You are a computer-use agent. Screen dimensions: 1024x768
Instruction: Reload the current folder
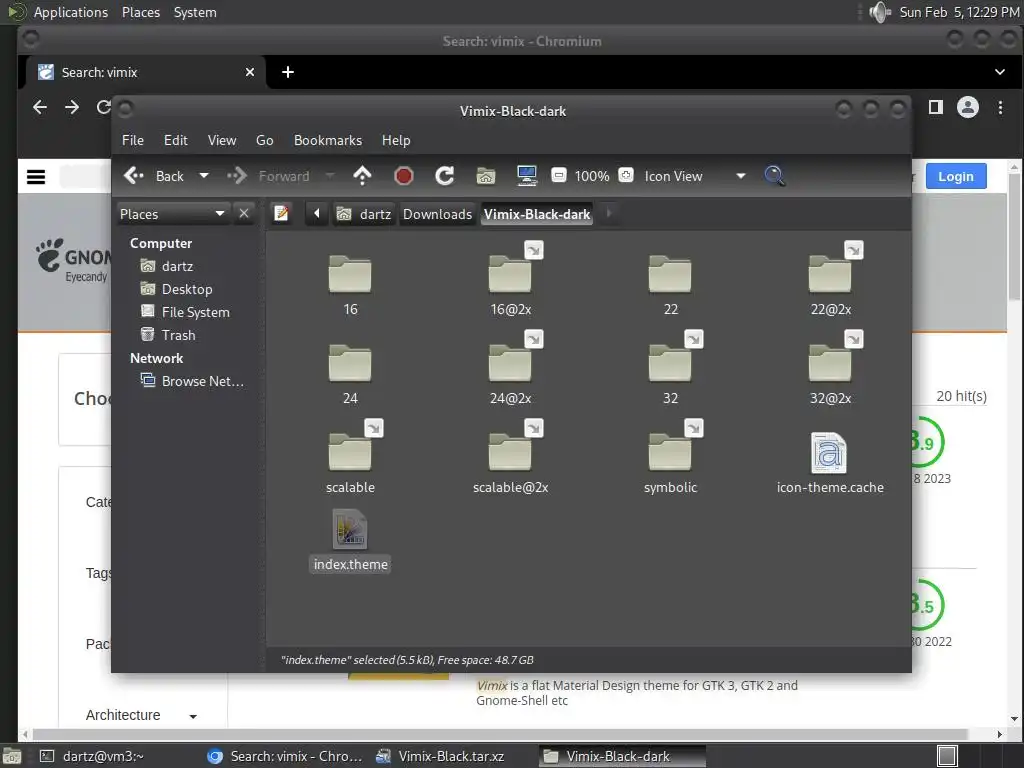coord(445,176)
